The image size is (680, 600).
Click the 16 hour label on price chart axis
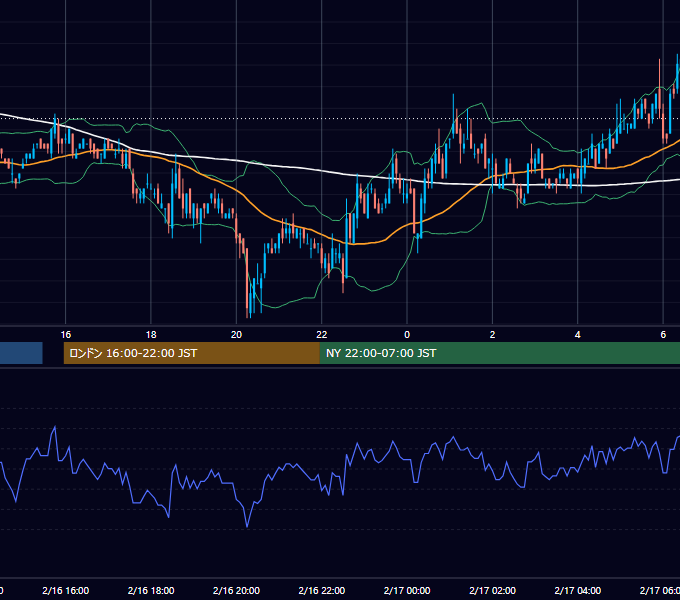point(65,335)
